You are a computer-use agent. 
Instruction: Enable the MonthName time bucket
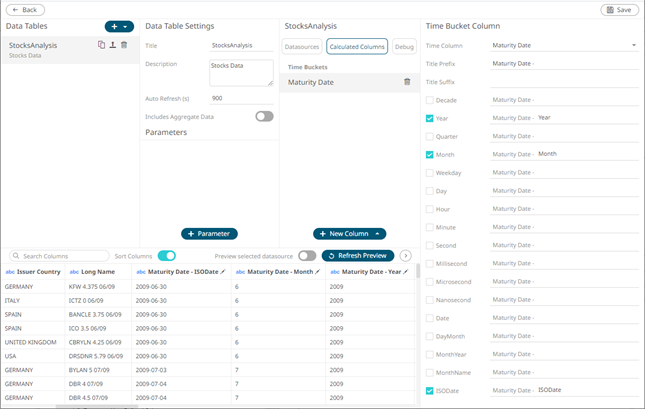tap(429, 372)
